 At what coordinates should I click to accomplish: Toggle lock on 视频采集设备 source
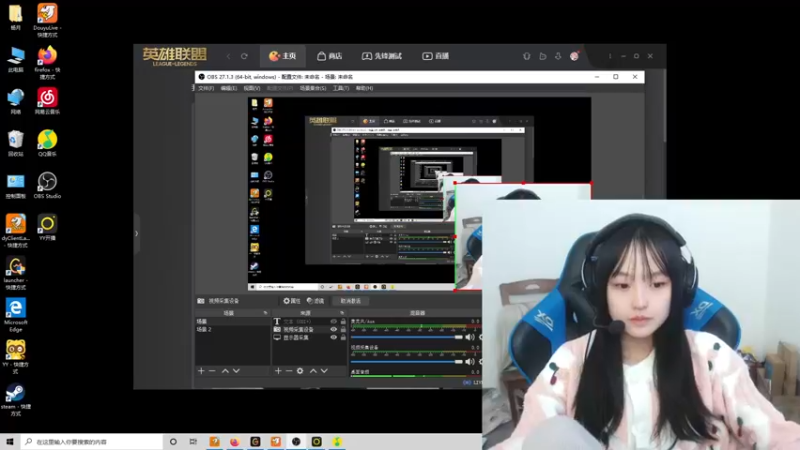click(343, 330)
